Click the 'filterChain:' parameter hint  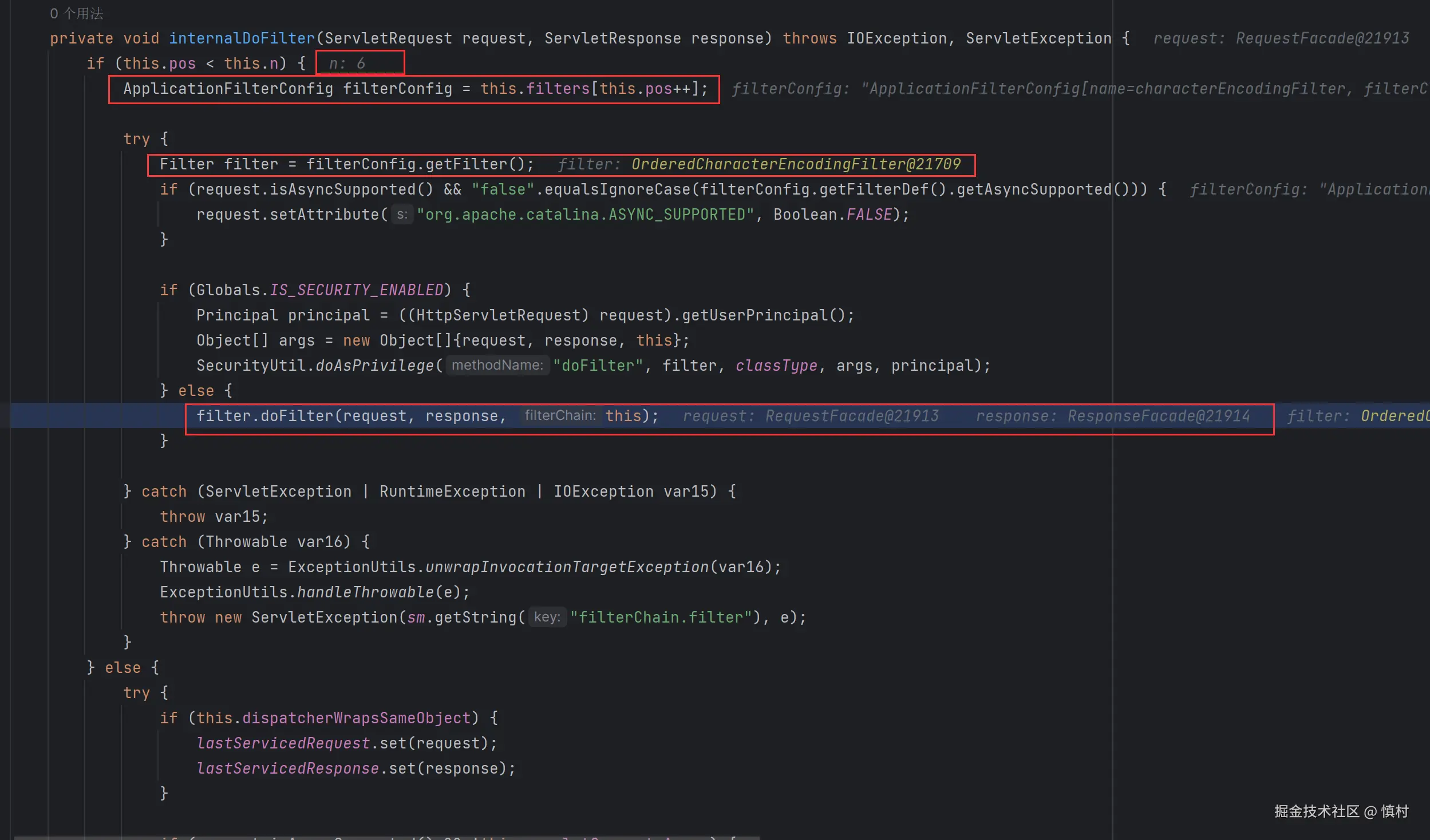click(560, 415)
